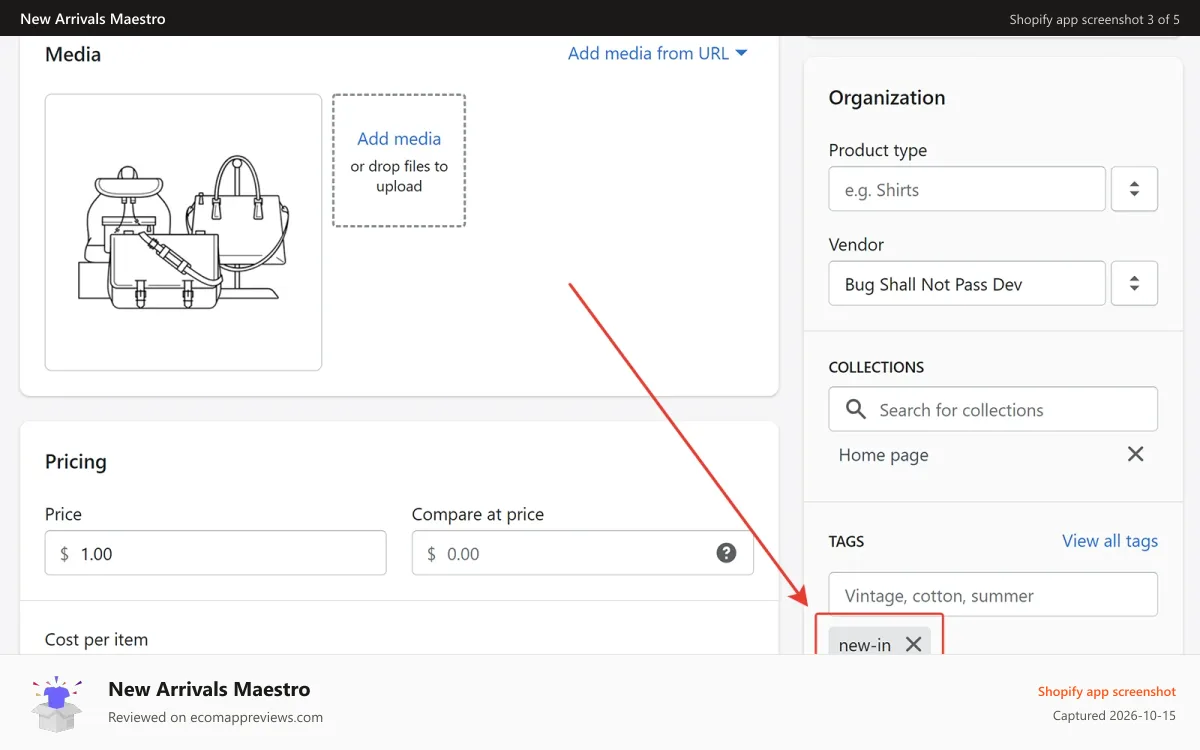
Task: Click the Reviewed on ecomappreviews.com text
Action: coord(215,717)
